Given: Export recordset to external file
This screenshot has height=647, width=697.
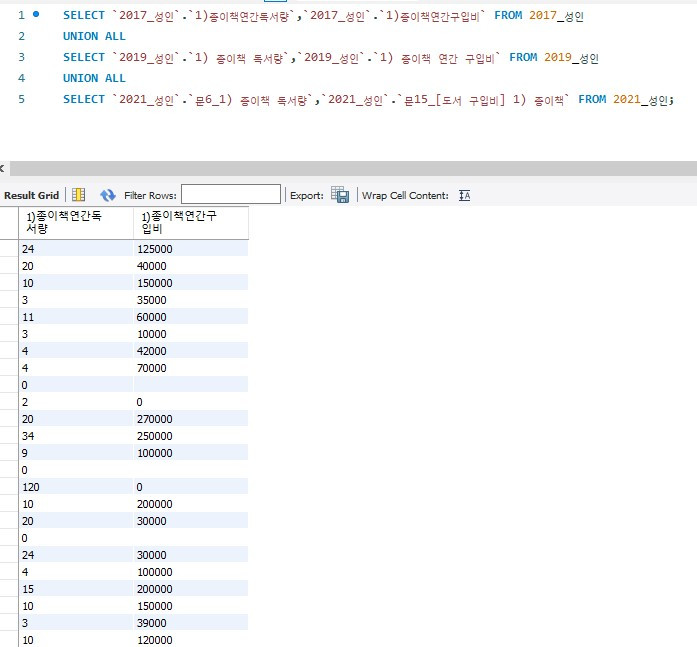Looking at the screenshot, I should [x=340, y=195].
